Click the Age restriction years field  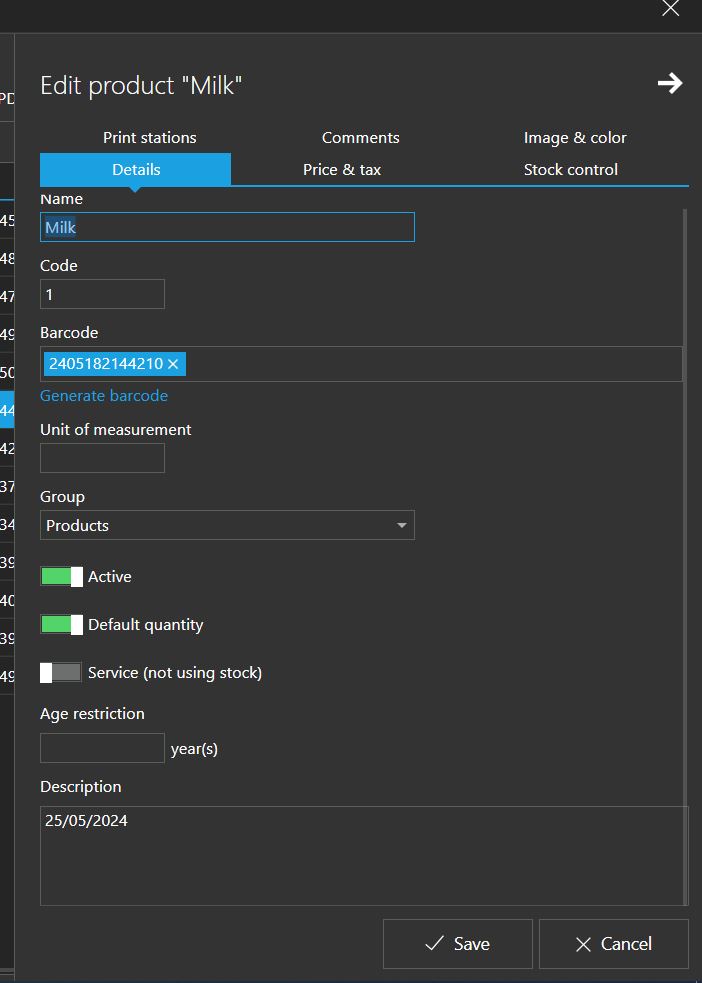[x=102, y=748]
